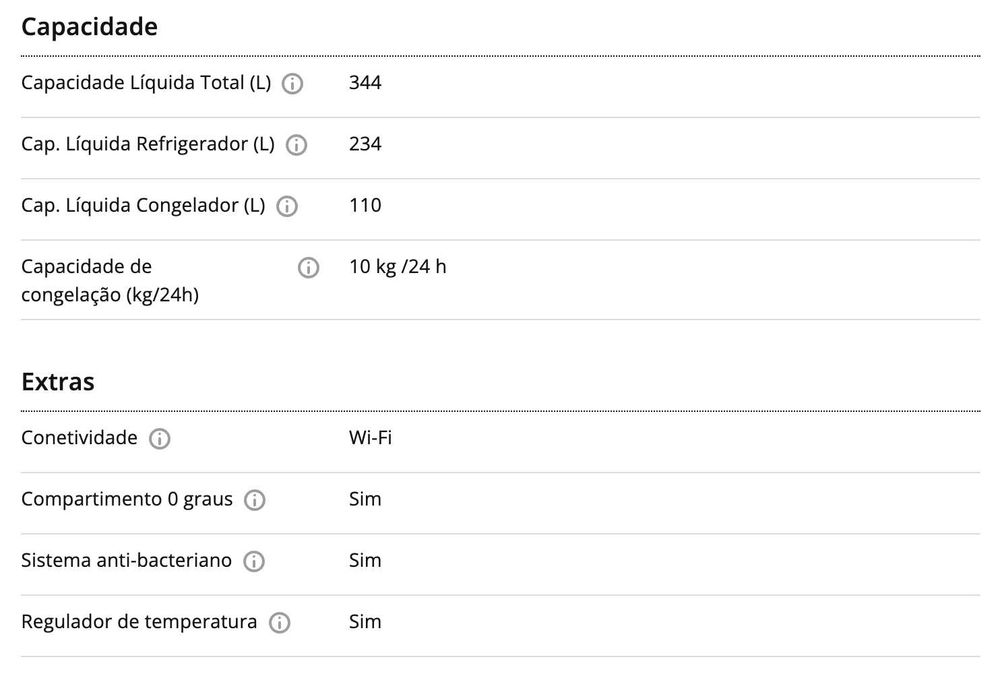Click info icon for Capacidade de congelação

tap(308, 267)
